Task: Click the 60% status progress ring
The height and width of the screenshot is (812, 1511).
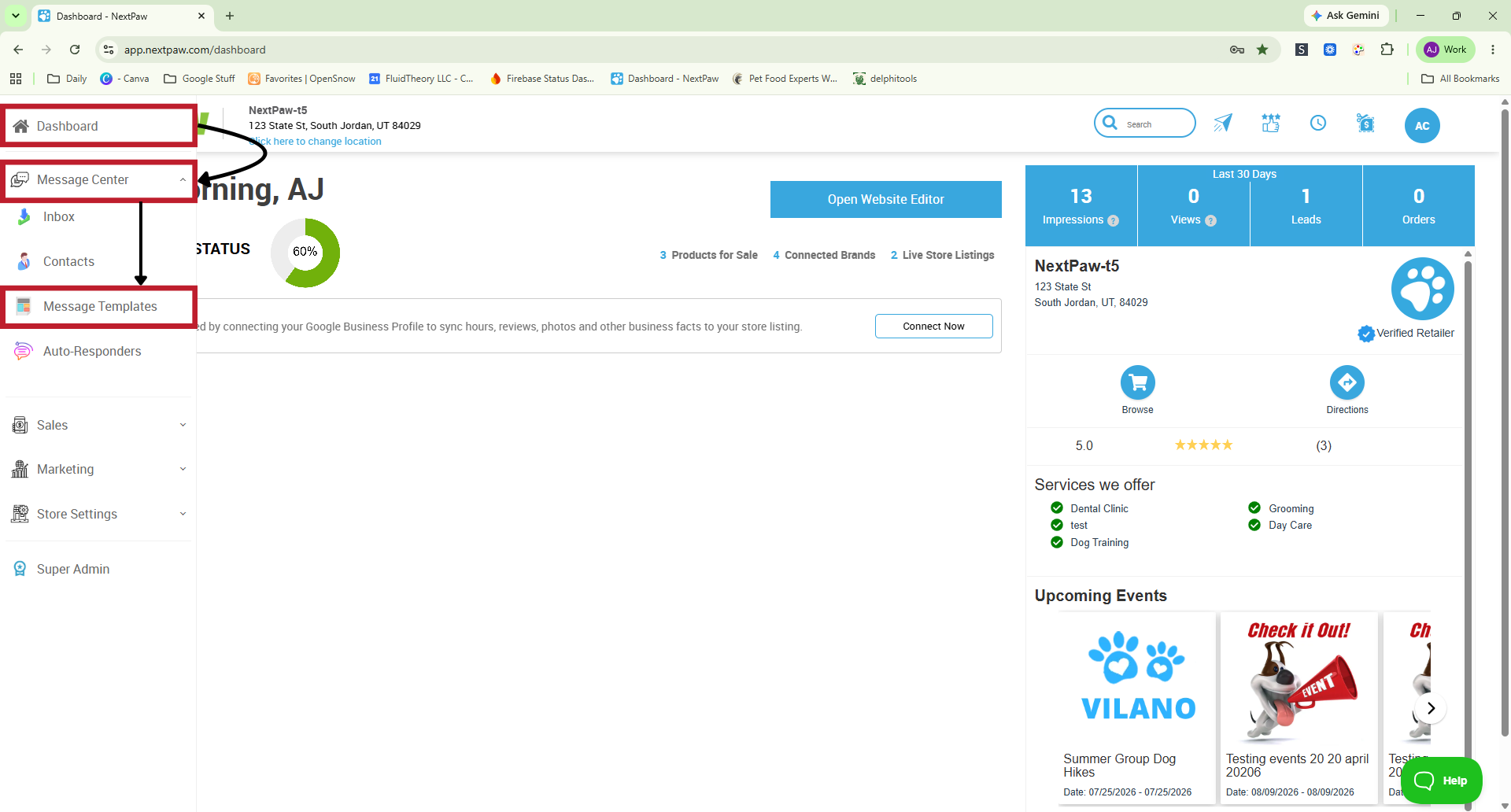Action: (305, 253)
